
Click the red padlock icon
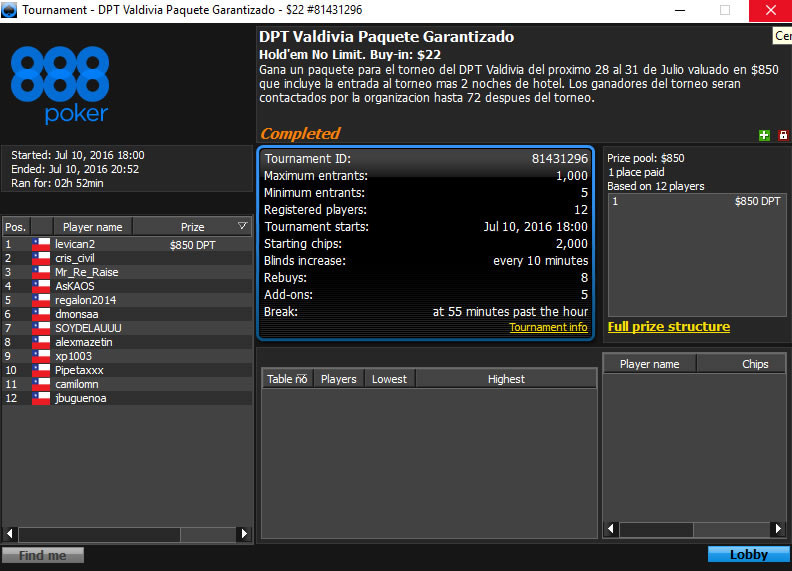coord(783,135)
